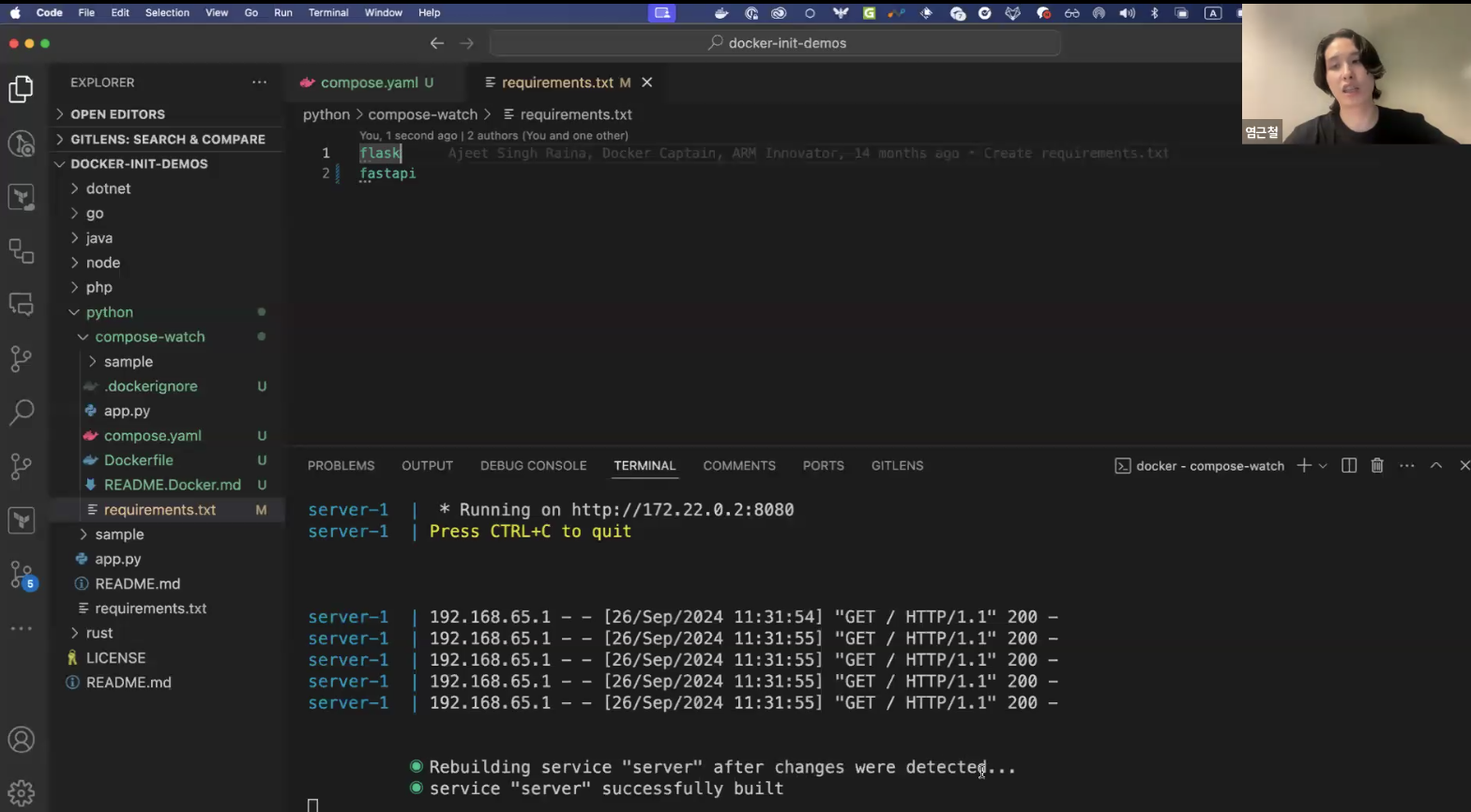Open the Explorer view in activity bar

(21, 89)
